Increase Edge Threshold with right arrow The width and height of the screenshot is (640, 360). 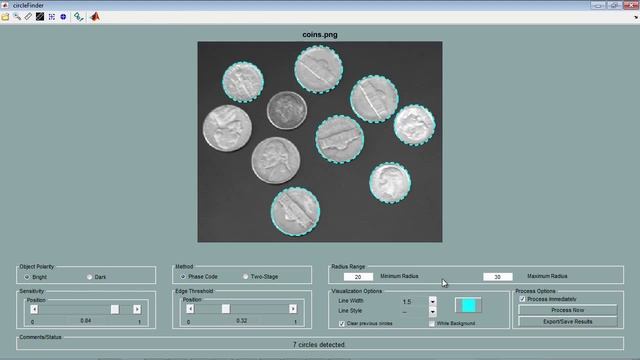coord(293,309)
